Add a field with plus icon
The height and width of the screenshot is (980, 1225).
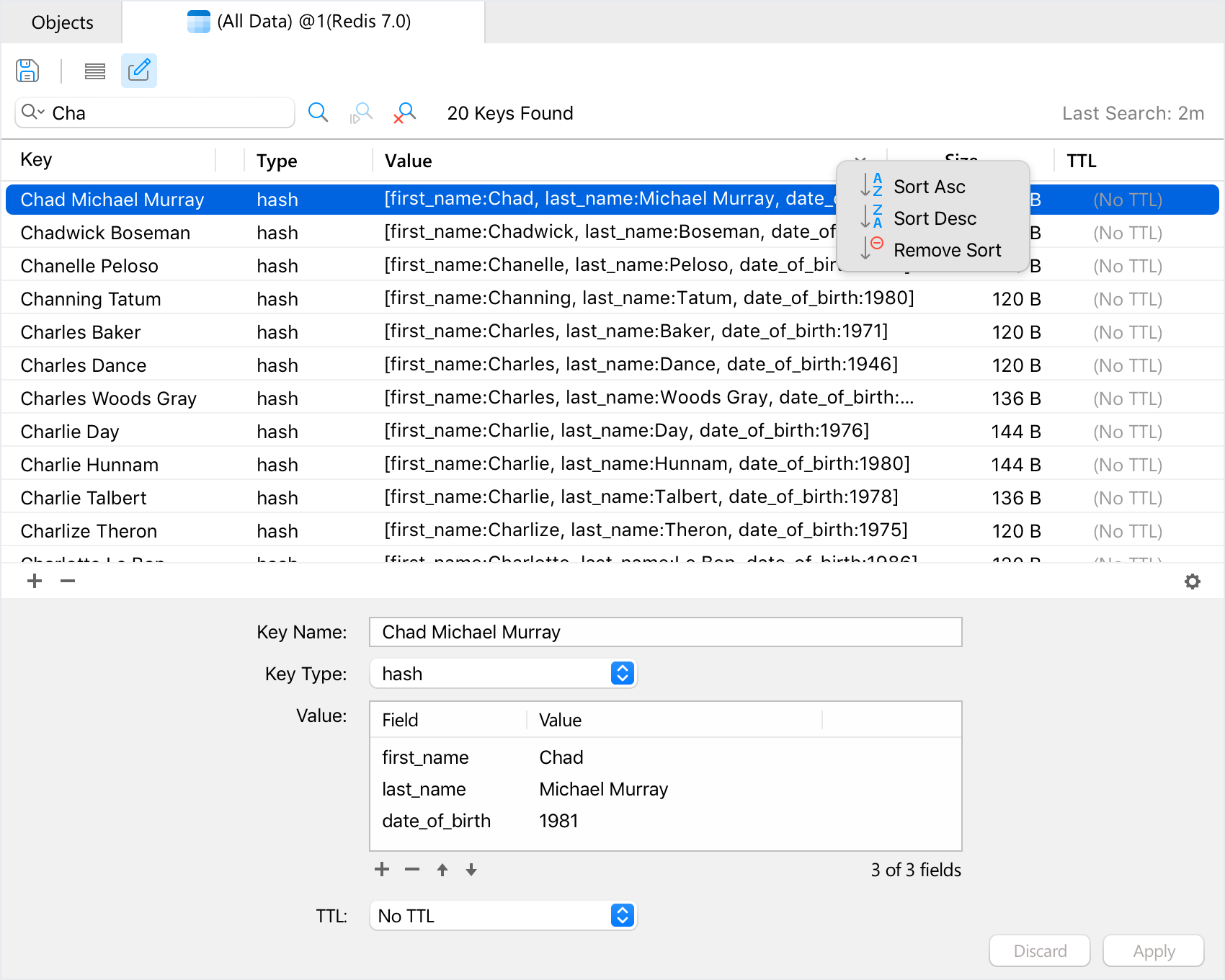click(x=382, y=870)
